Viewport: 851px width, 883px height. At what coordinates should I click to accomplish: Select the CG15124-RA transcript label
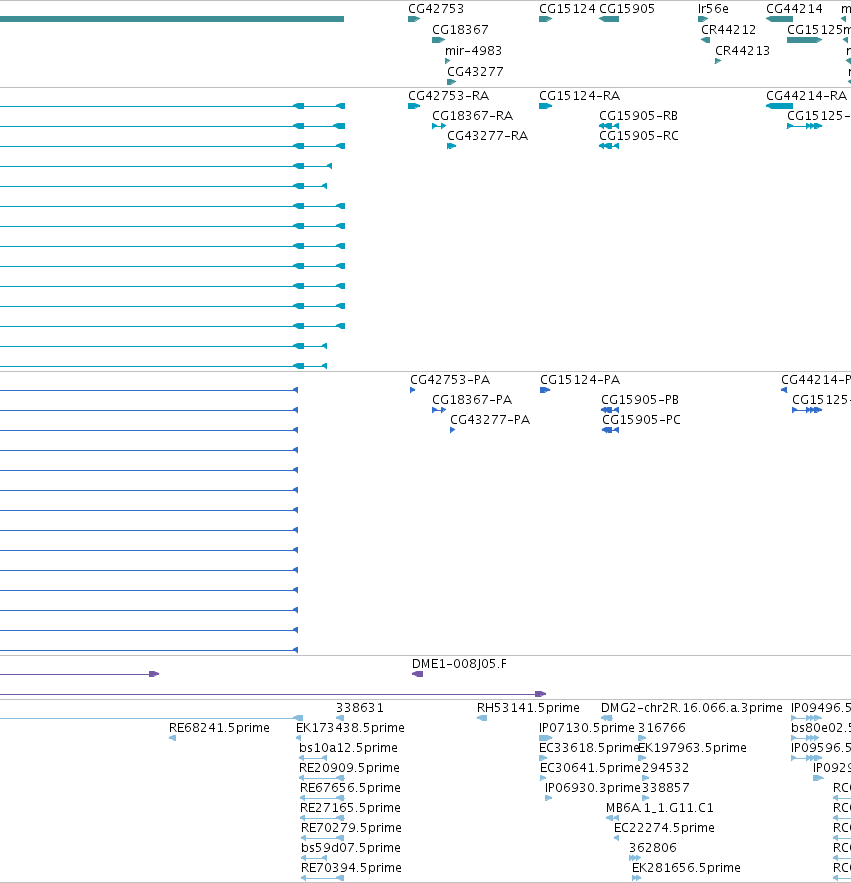point(580,96)
